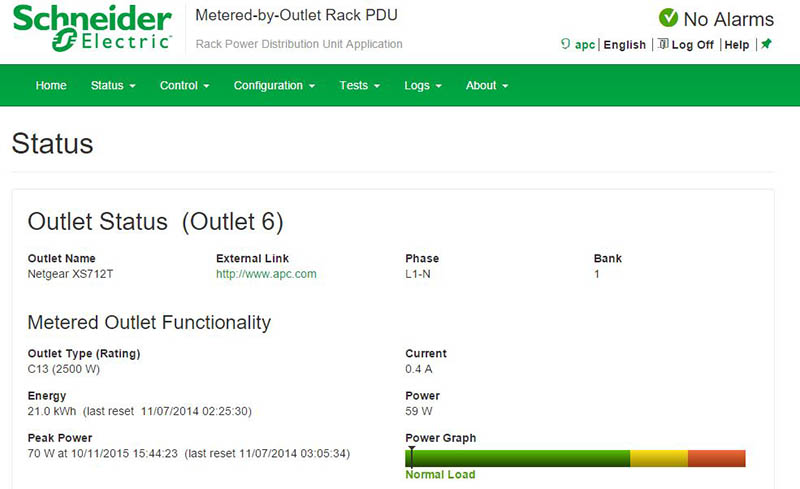Image resolution: width=800 pixels, height=489 pixels.
Task: Click the Outlet Type (Rating) label
Action: 84,353
